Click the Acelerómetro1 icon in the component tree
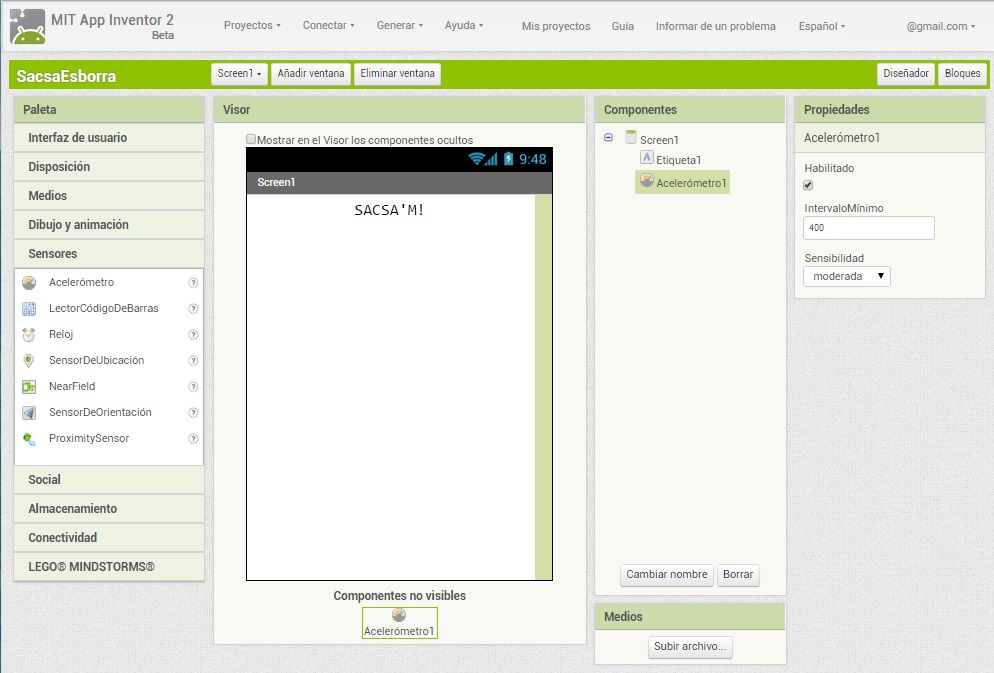The image size is (994, 673). [647, 181]
